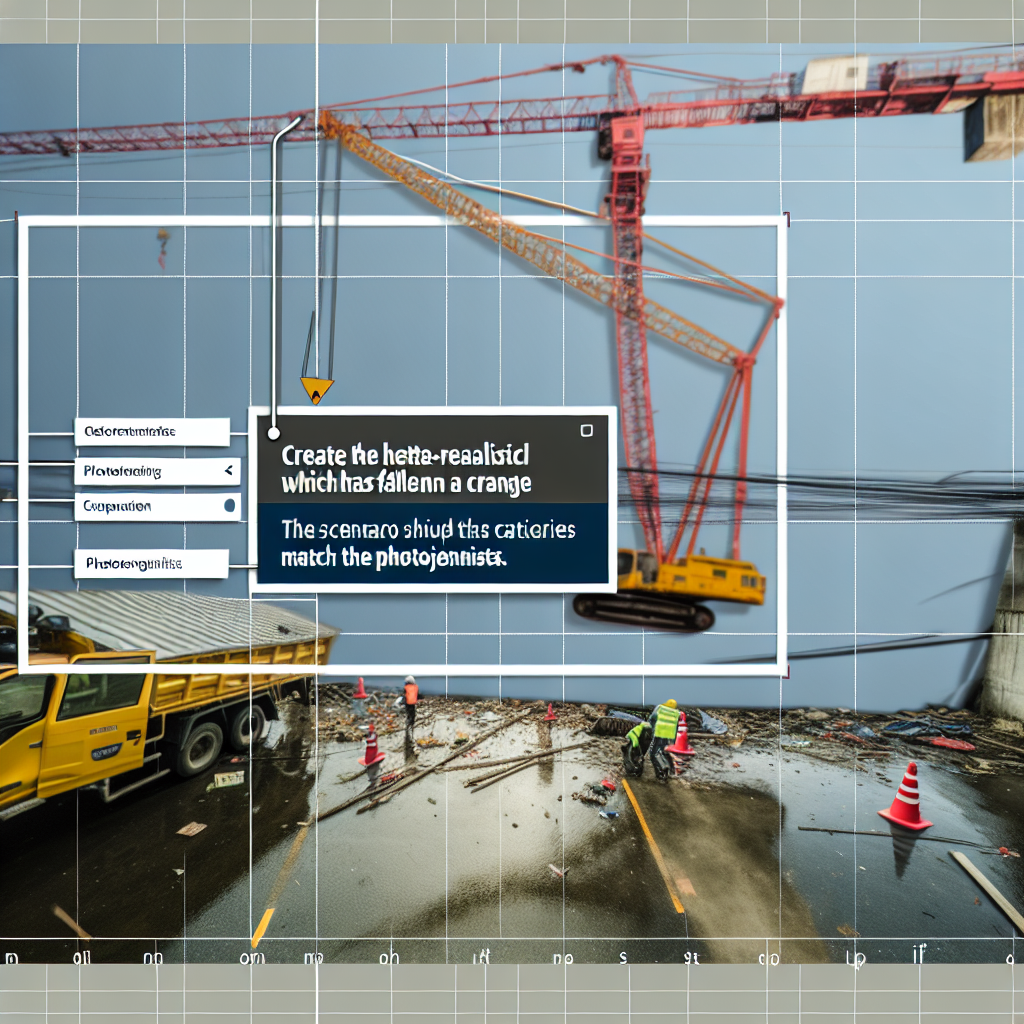Click the yellow triangle marker above the dialog

tap(316, 390)
